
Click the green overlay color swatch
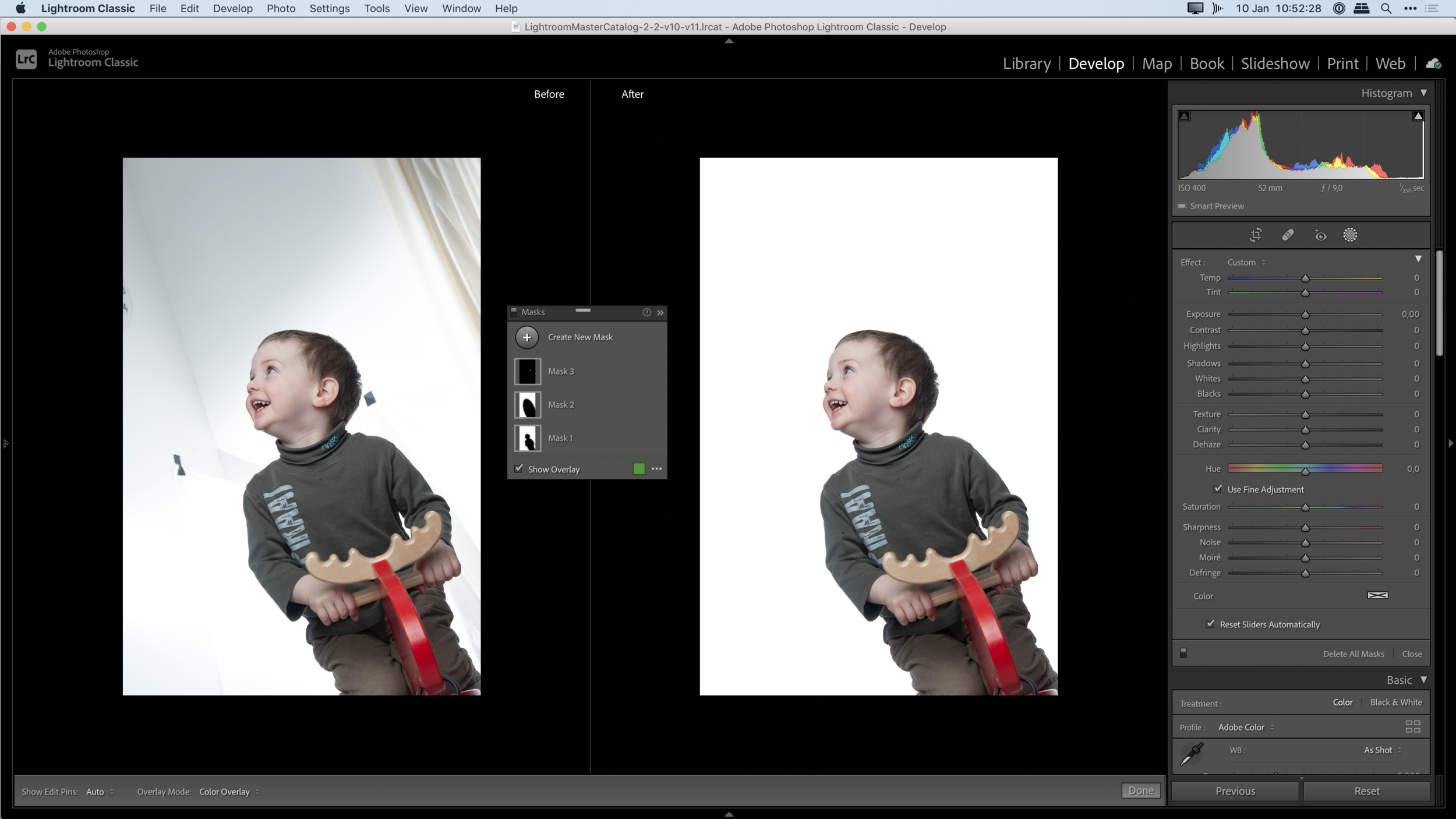(x=639, y=469)
